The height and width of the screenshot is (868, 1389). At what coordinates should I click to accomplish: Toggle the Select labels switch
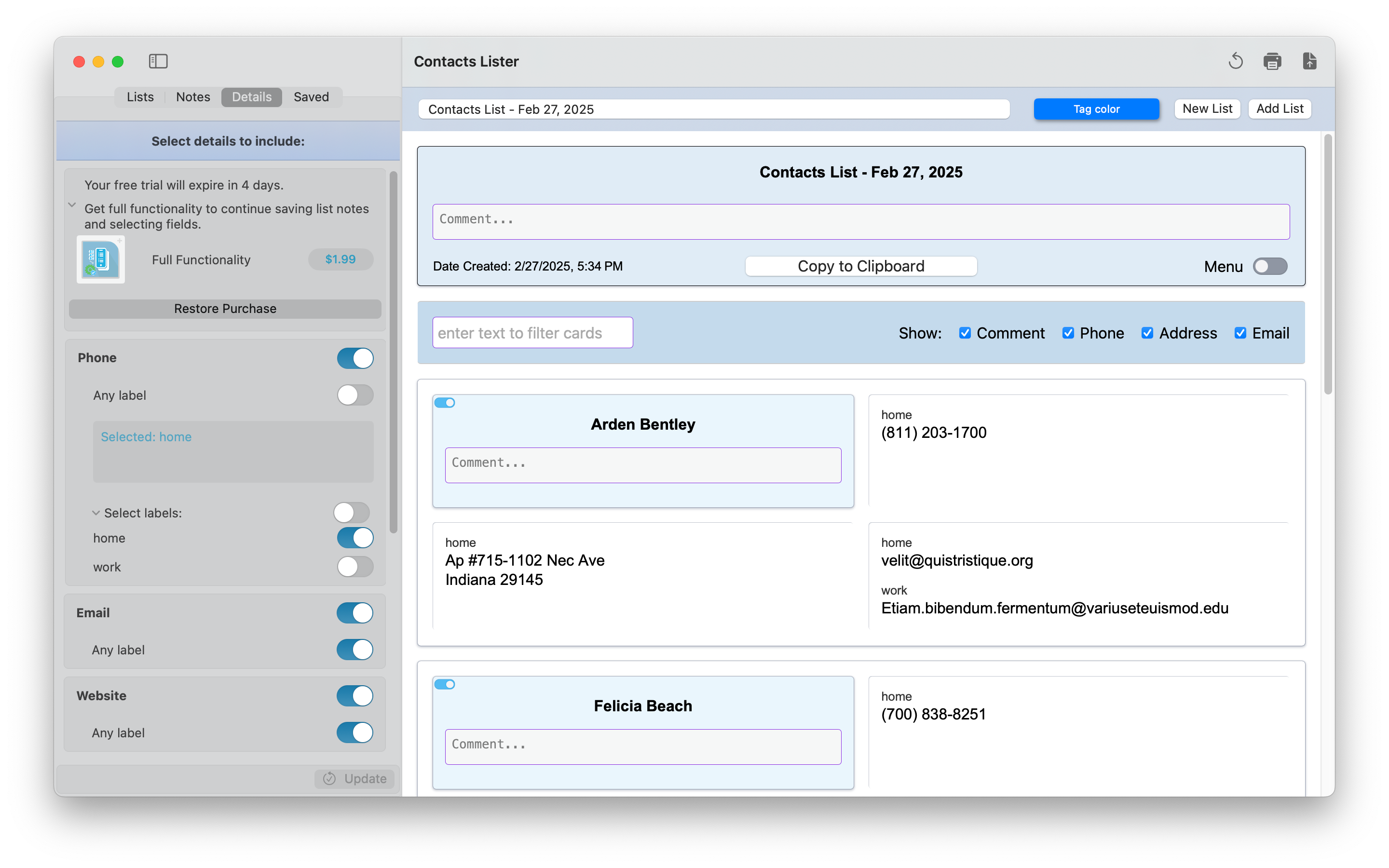[351, 512]
